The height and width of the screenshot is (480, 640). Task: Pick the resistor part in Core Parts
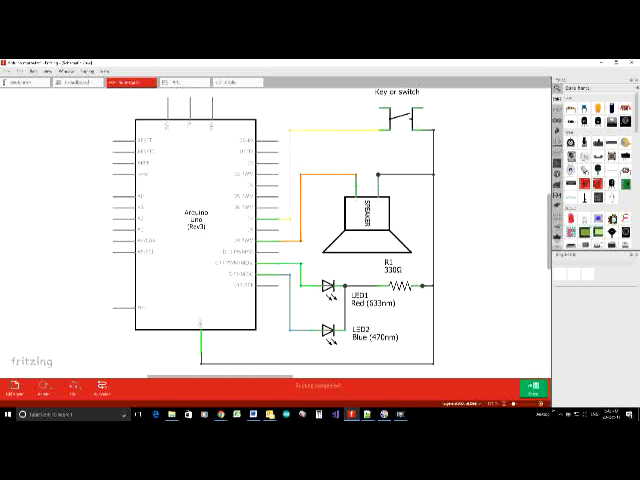coord(571,109)
